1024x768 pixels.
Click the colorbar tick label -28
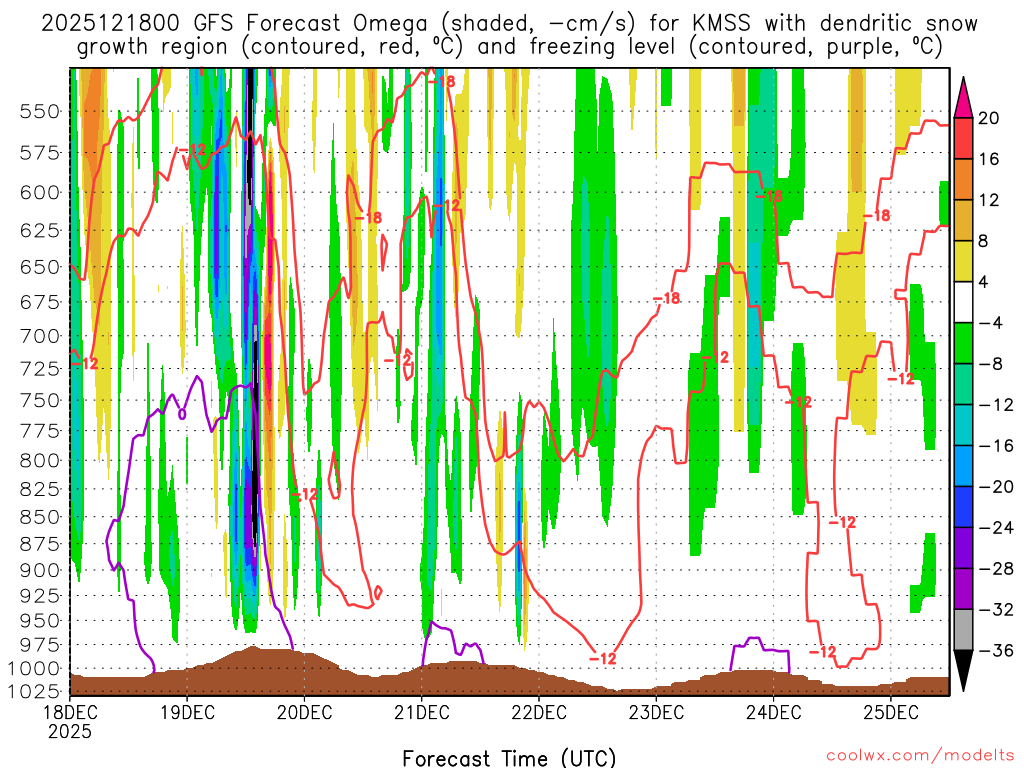tap(996, 569)
